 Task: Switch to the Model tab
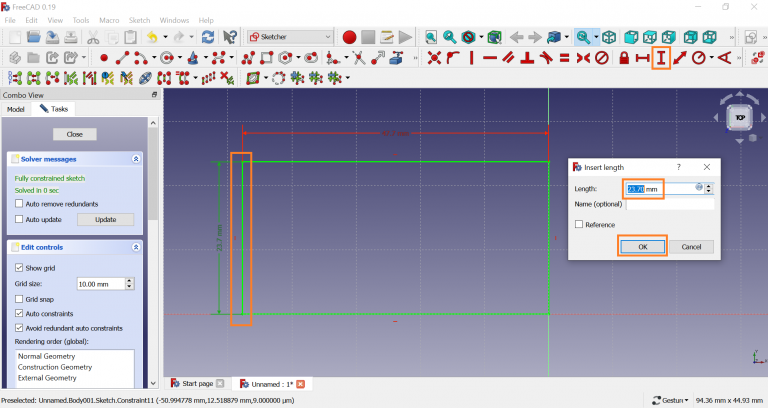pos(15,109)
